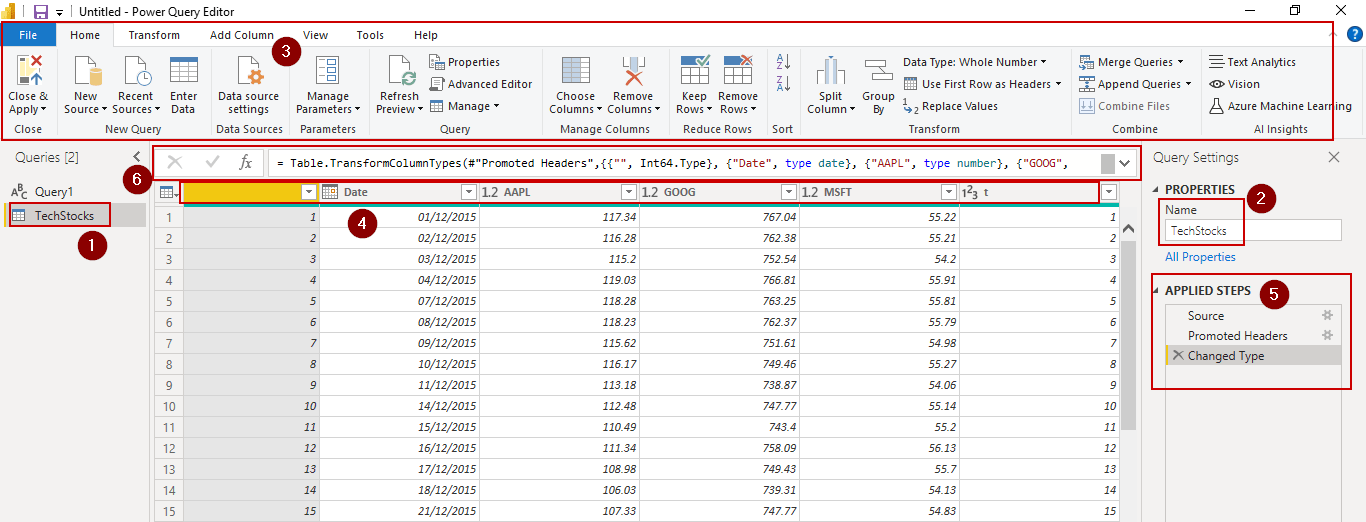Switch to the Add Column tab
The width and height of the screenshot is (1366, 522).
(241, 35)
